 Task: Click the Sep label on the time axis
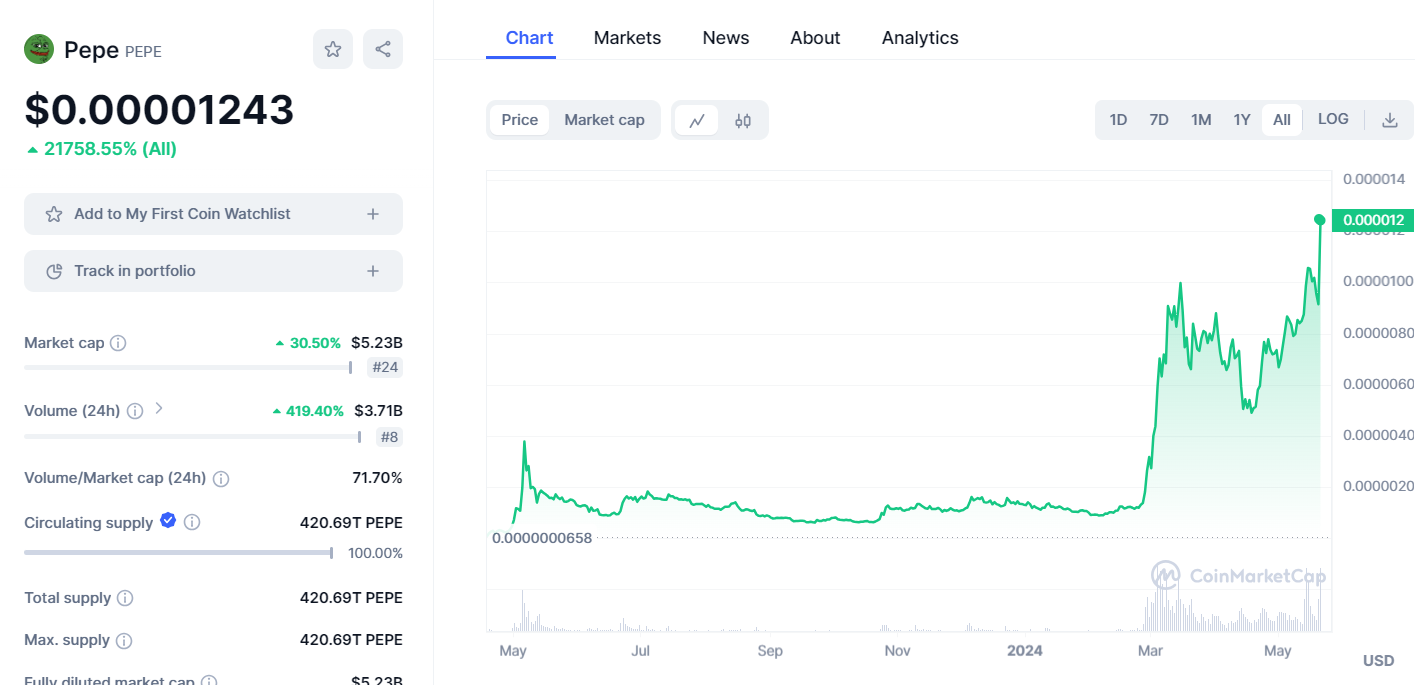click(x=770, y=651)
